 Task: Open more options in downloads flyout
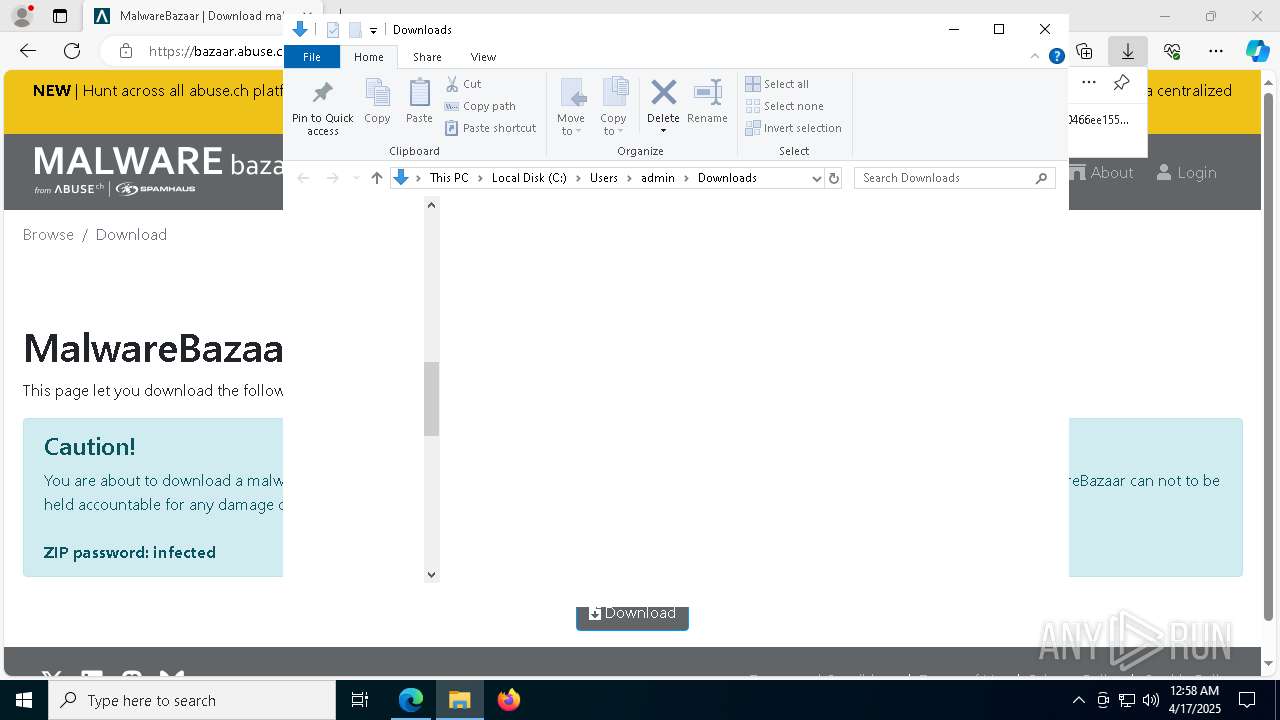click(x=1089, y=83)
